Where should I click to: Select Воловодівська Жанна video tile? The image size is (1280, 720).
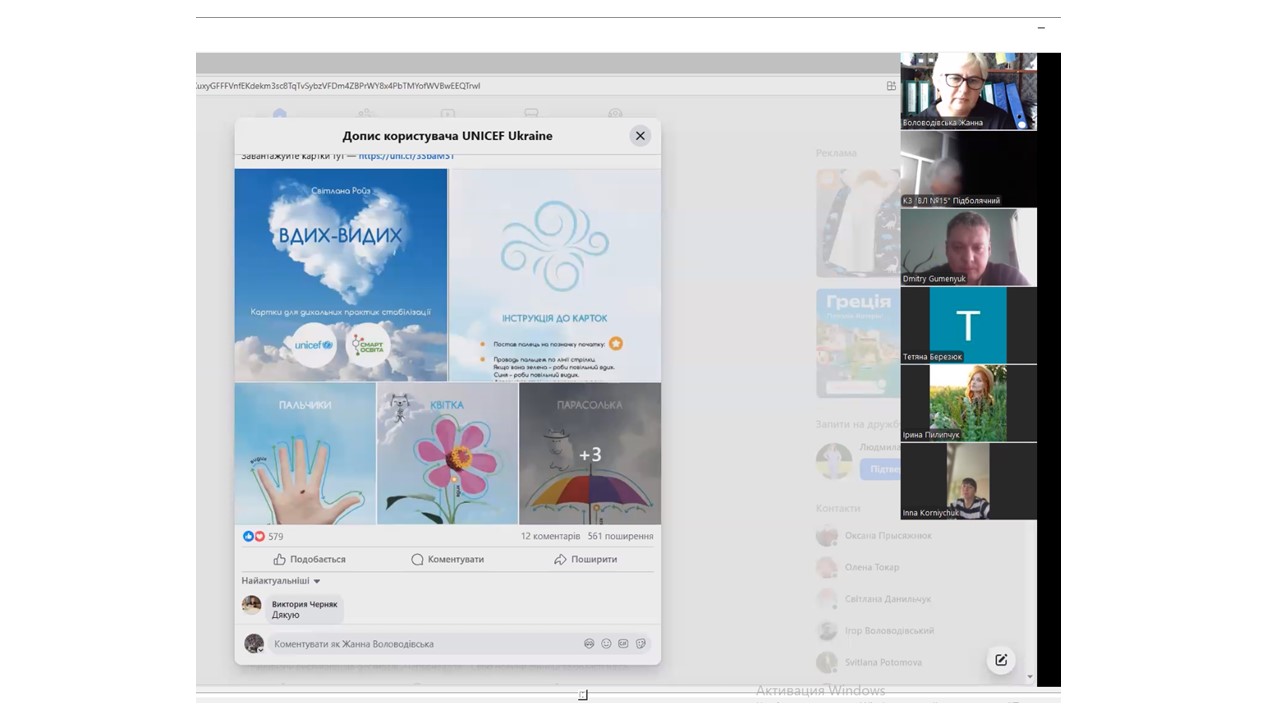968,91
